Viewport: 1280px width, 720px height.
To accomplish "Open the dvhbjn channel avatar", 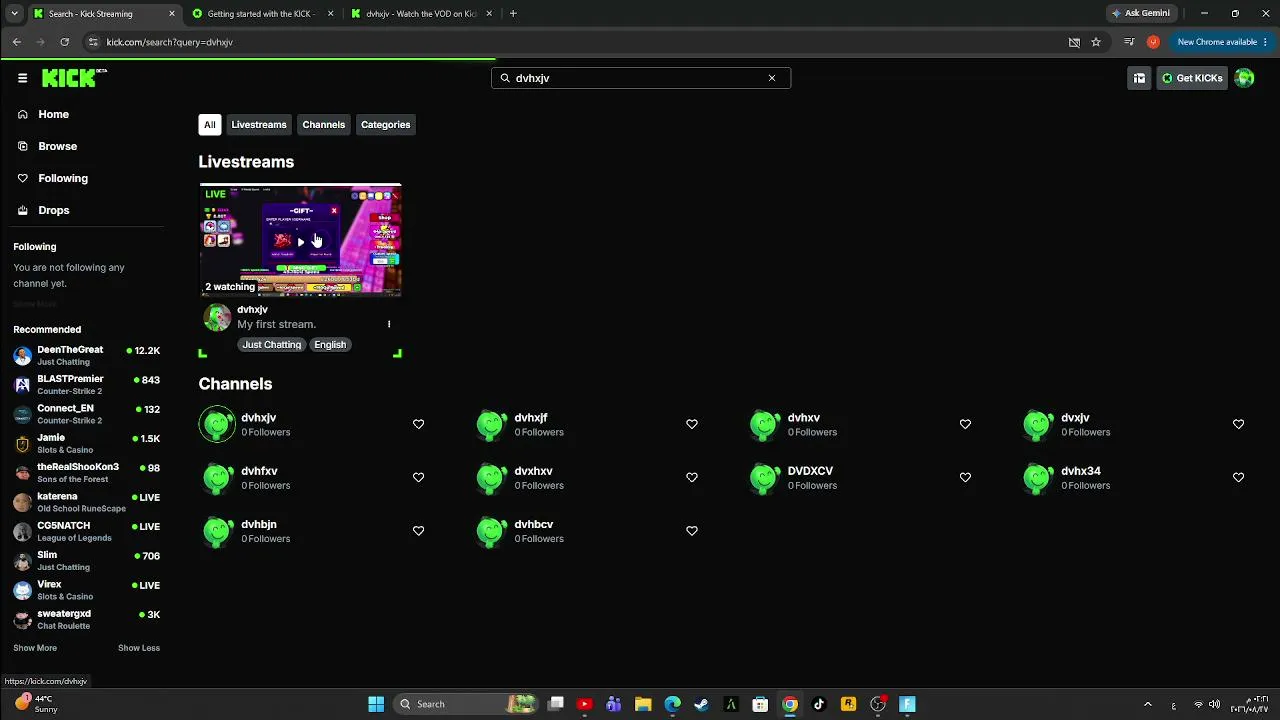I will pos(217,531).
